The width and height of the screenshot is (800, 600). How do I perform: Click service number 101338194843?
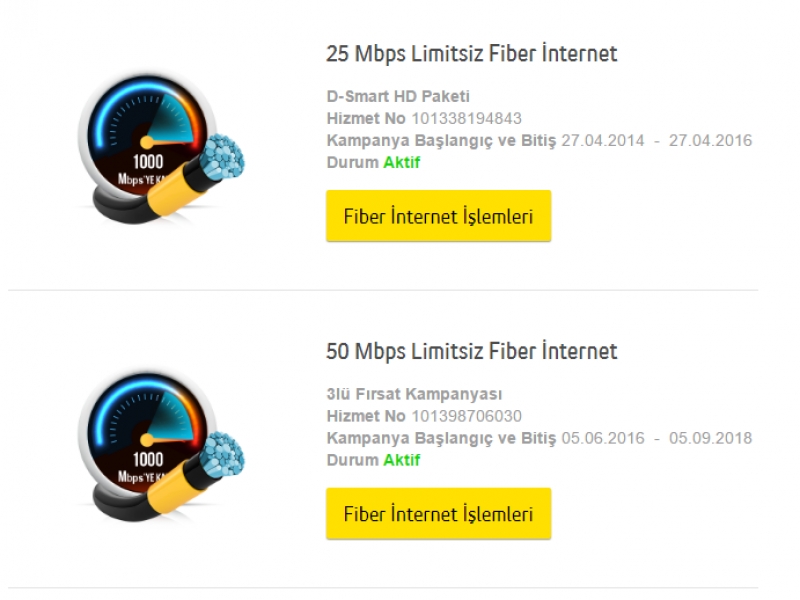pos(466,118)
